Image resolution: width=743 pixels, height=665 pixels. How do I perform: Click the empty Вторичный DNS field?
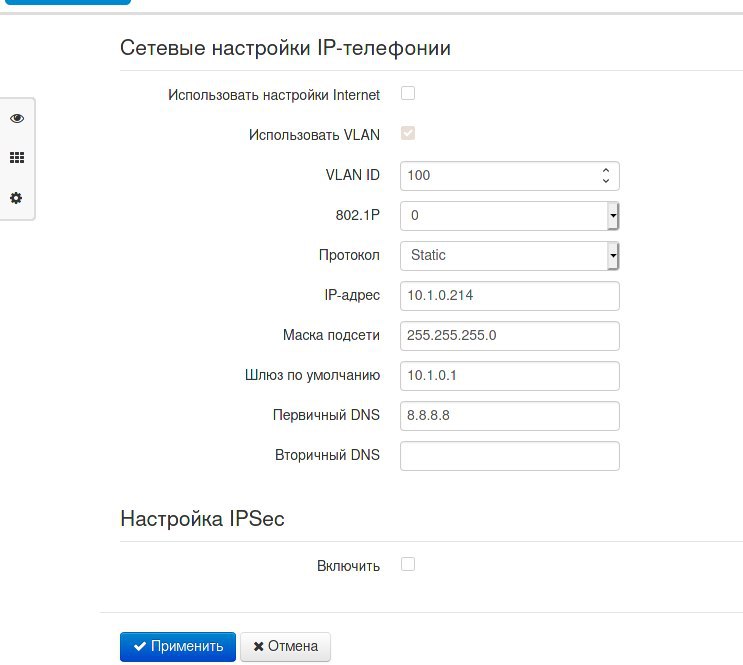click(509, 456)
